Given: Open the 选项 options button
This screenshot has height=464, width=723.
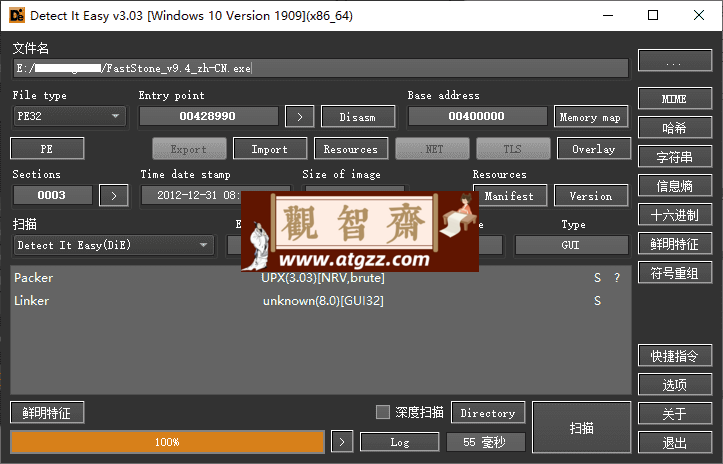Looking at the screenshot, I should coord(675,385).
